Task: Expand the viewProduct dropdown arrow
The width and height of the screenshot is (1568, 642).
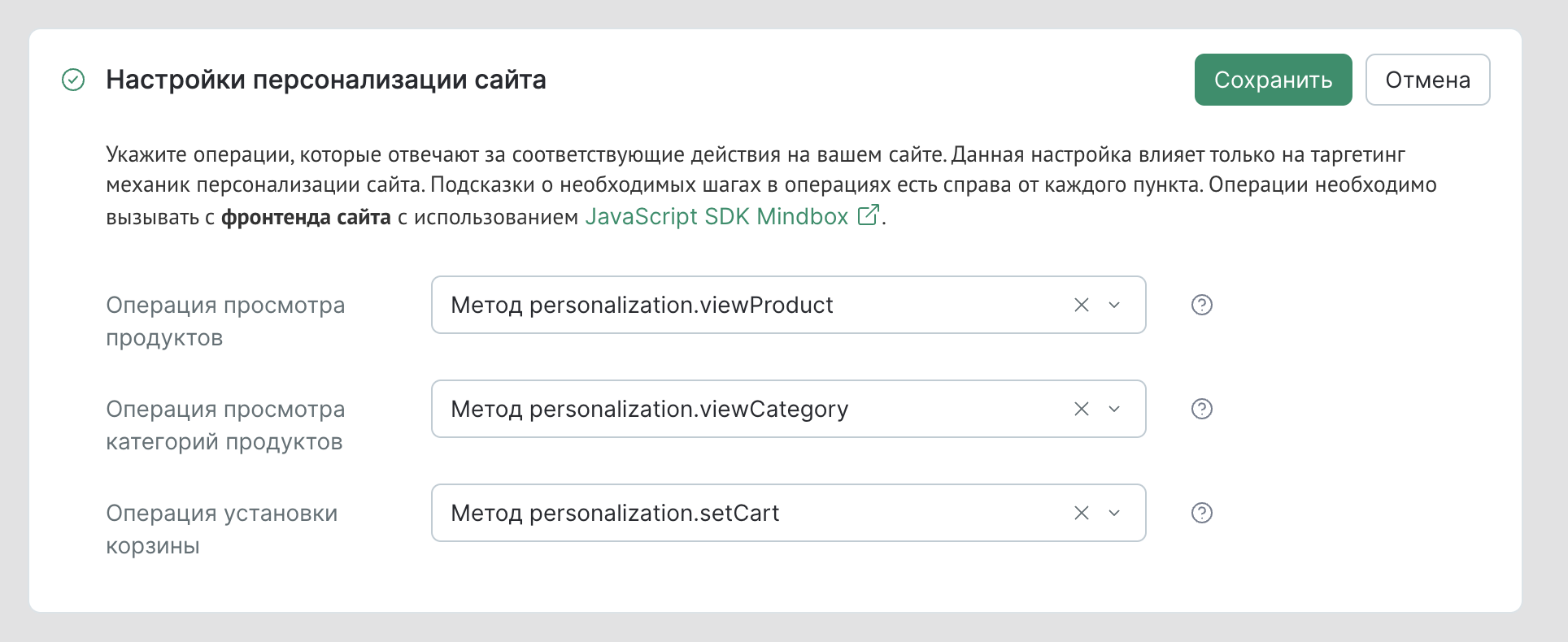Action: tap(1114, 305)
